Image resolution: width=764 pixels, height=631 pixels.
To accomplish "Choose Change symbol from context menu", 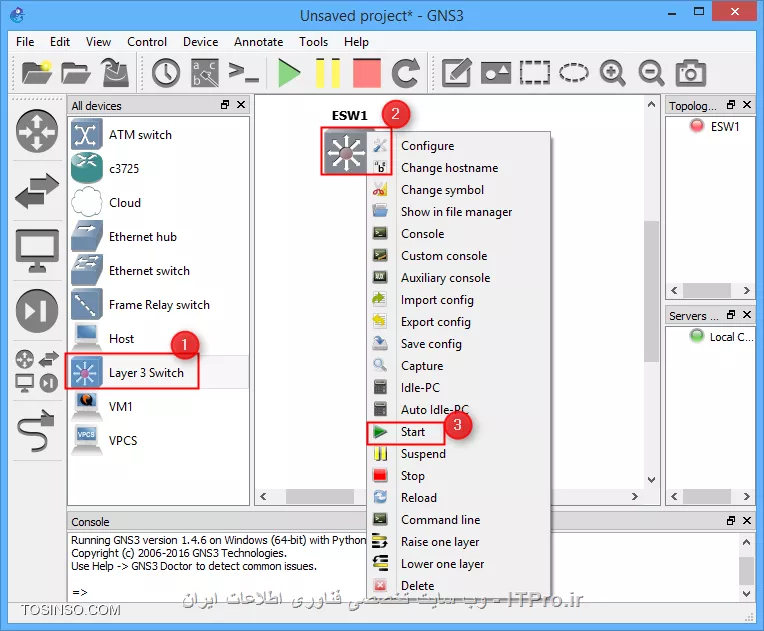I will click(x=458, y=190).
